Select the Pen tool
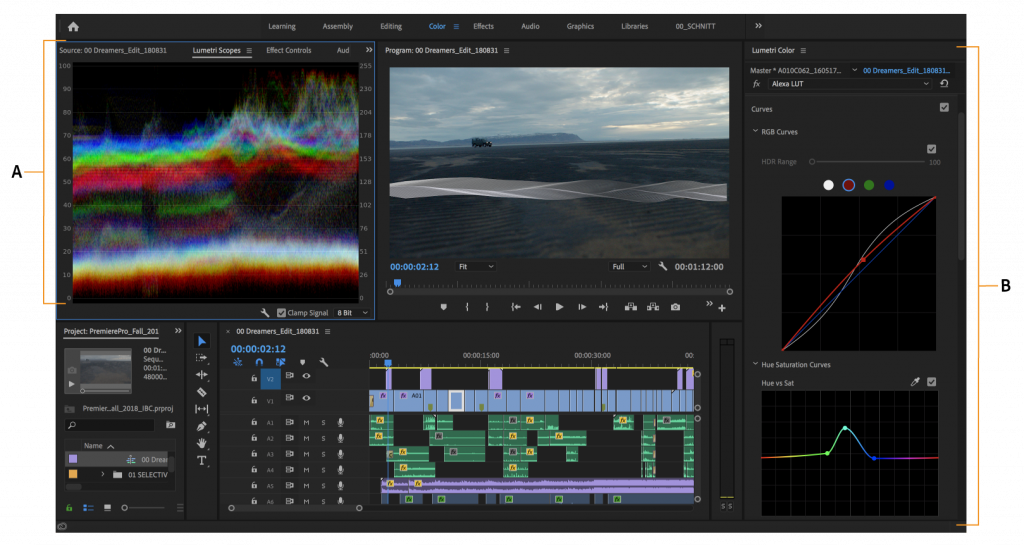 [202, 426]
